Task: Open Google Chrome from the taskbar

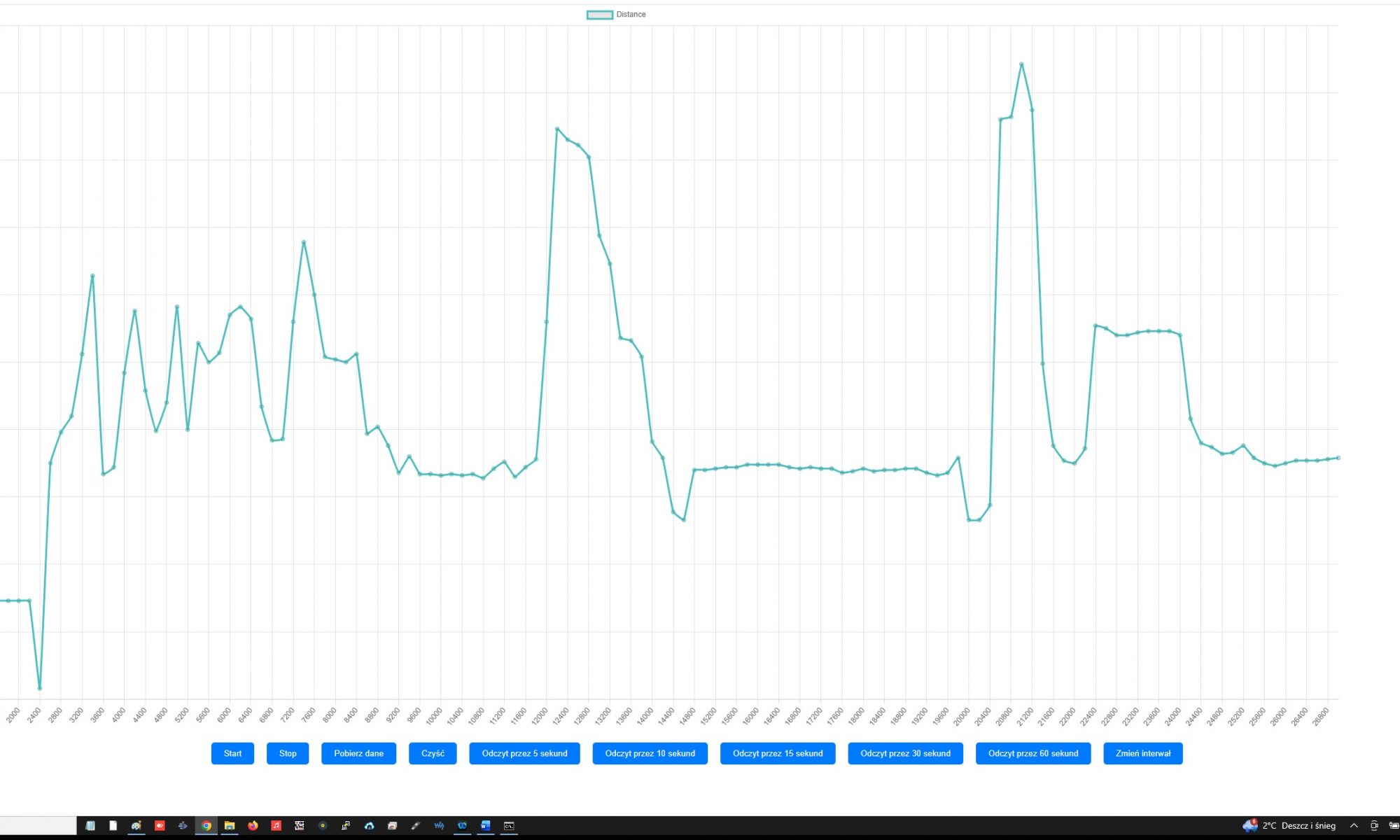Action: point(206,826)
